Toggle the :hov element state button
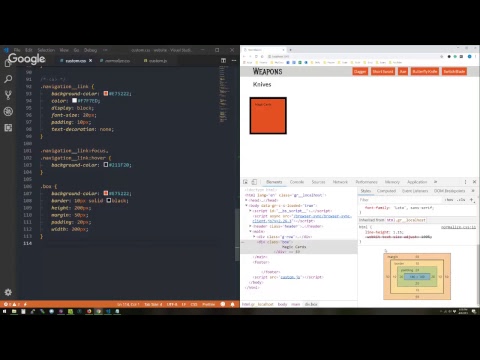 449,200
